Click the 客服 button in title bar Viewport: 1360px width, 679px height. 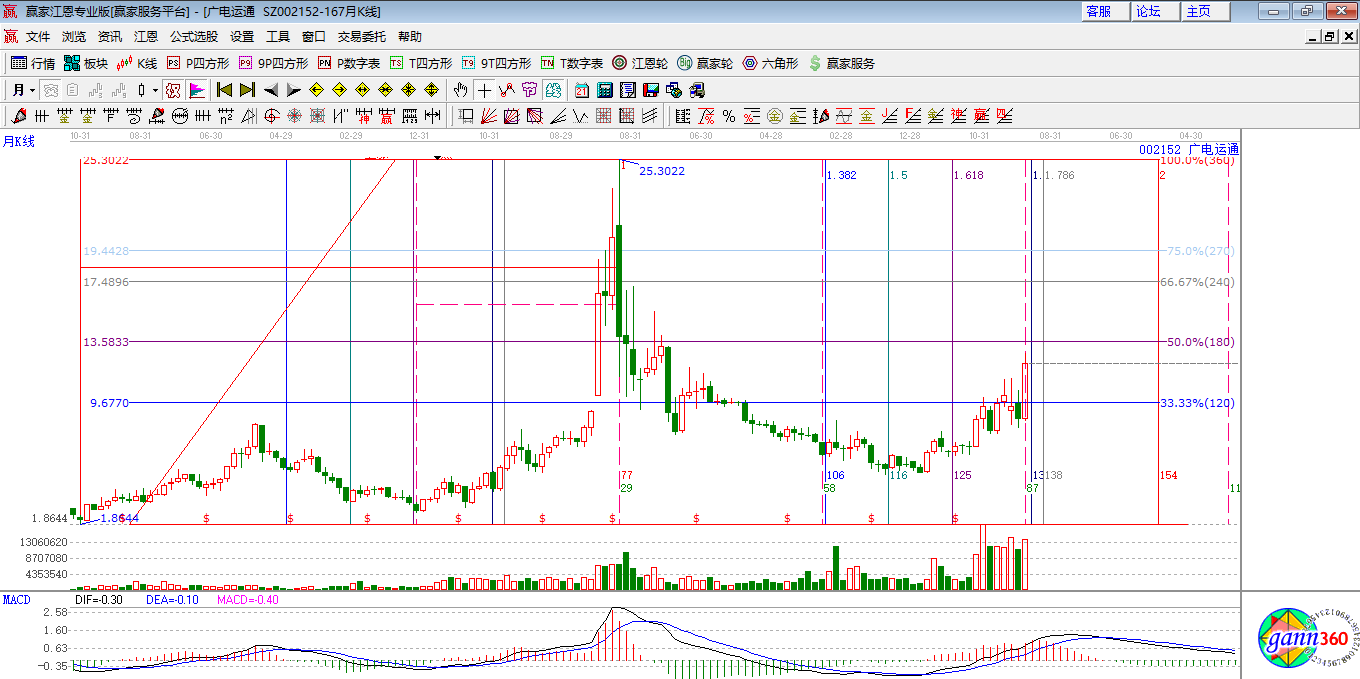[x=1098, y=11]
